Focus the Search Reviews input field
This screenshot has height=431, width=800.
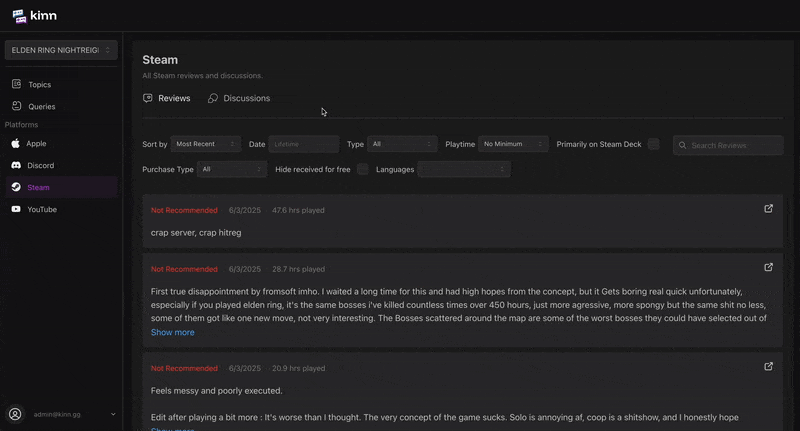coord(728,145)
